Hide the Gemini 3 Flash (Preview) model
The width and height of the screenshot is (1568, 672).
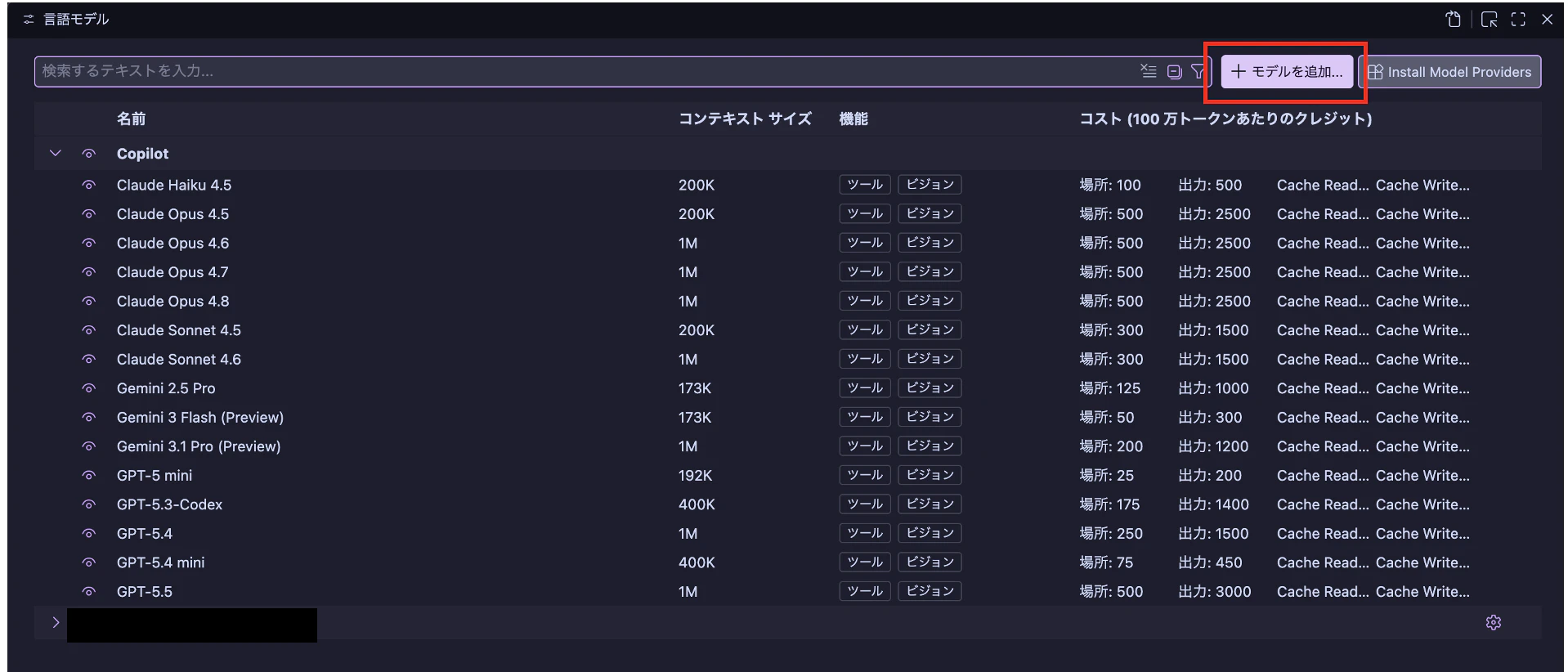point(89,417)
